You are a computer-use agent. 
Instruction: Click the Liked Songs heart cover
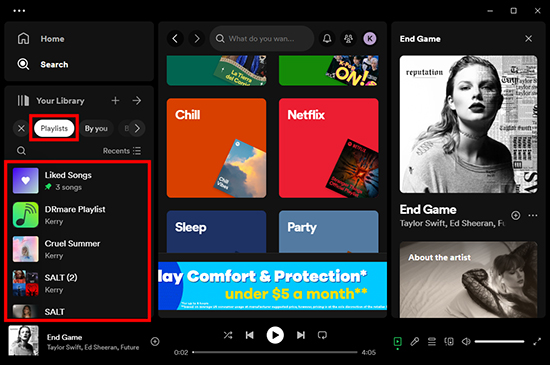point(26,181)
